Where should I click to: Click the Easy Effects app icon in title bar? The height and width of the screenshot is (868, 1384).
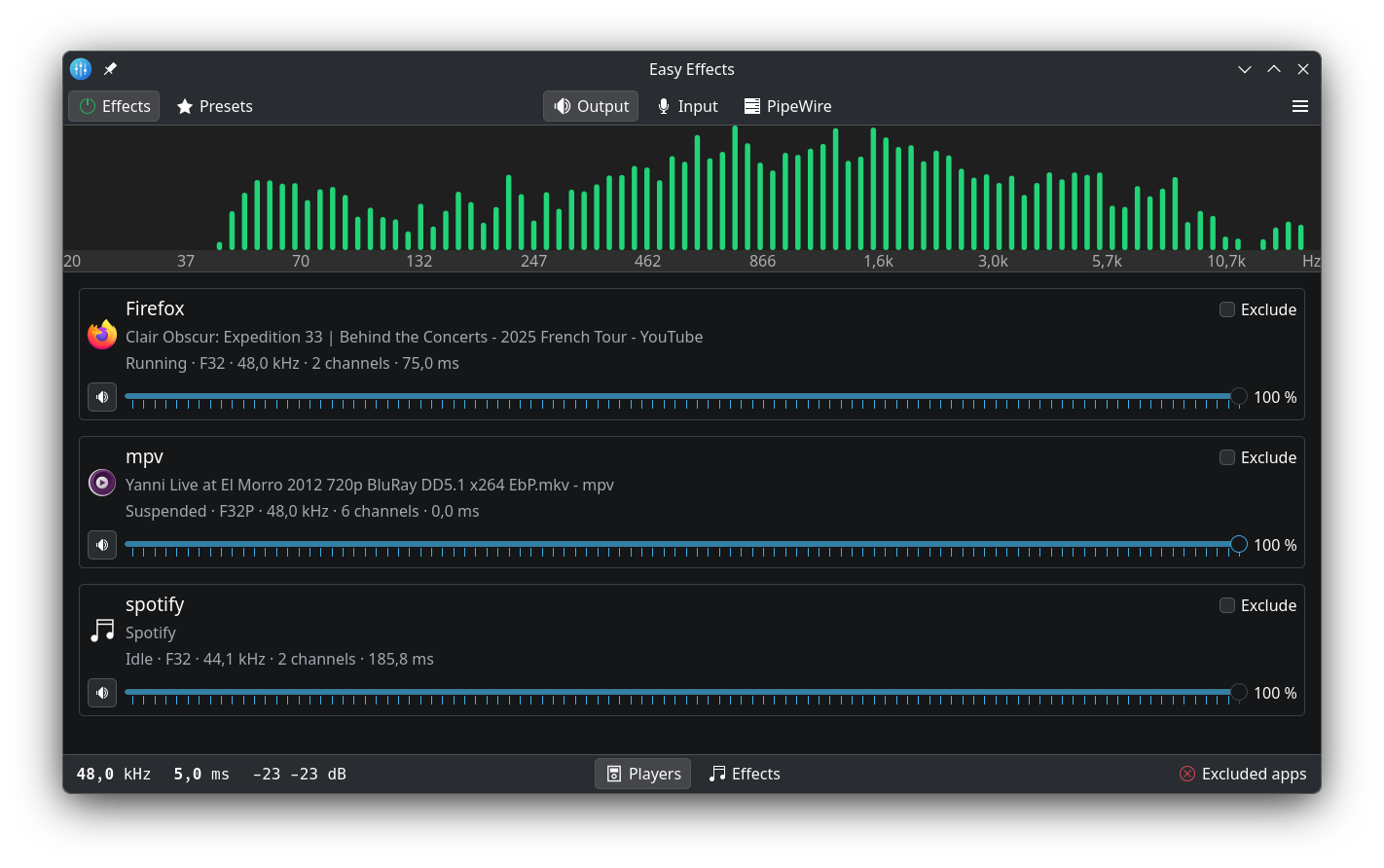pos(81,69)
